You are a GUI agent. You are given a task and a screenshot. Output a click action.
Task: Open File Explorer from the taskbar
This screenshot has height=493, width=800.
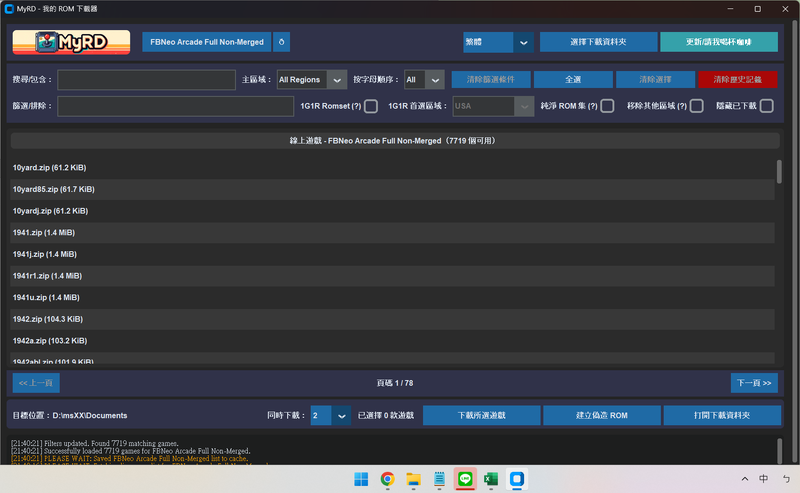click(413, 479)
